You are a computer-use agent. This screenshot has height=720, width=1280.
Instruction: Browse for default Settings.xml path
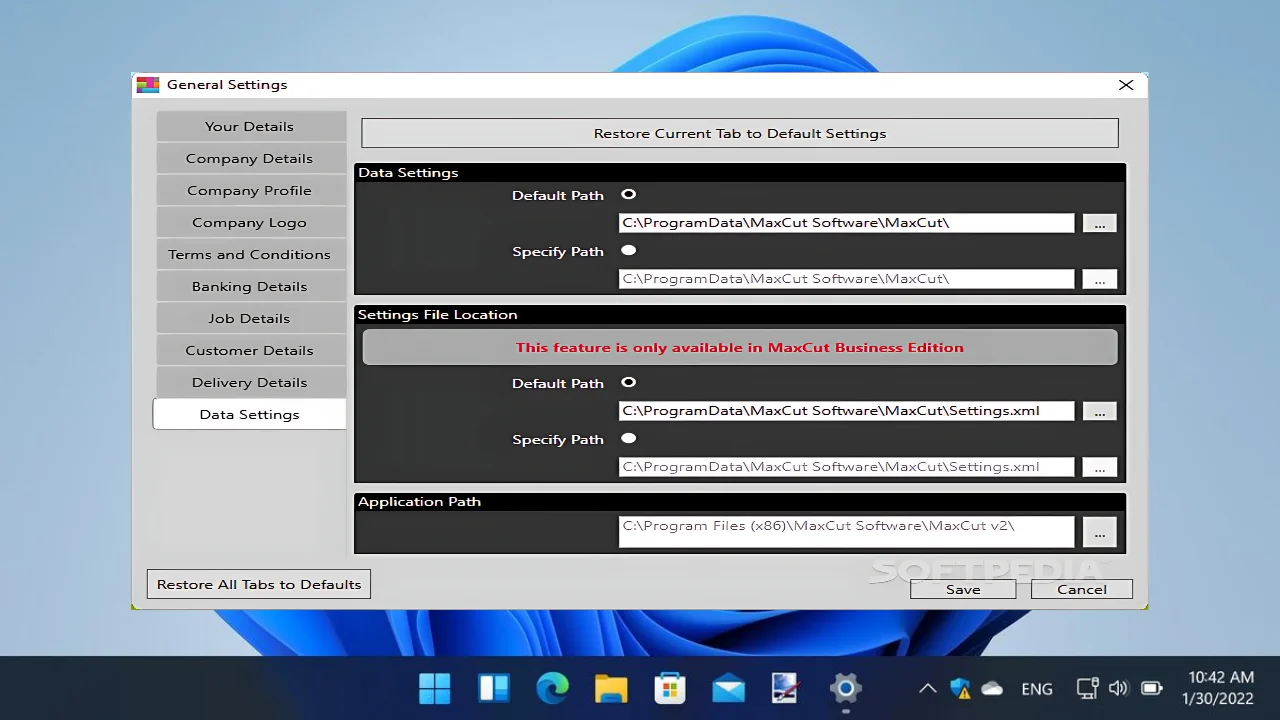point(1099,411)
